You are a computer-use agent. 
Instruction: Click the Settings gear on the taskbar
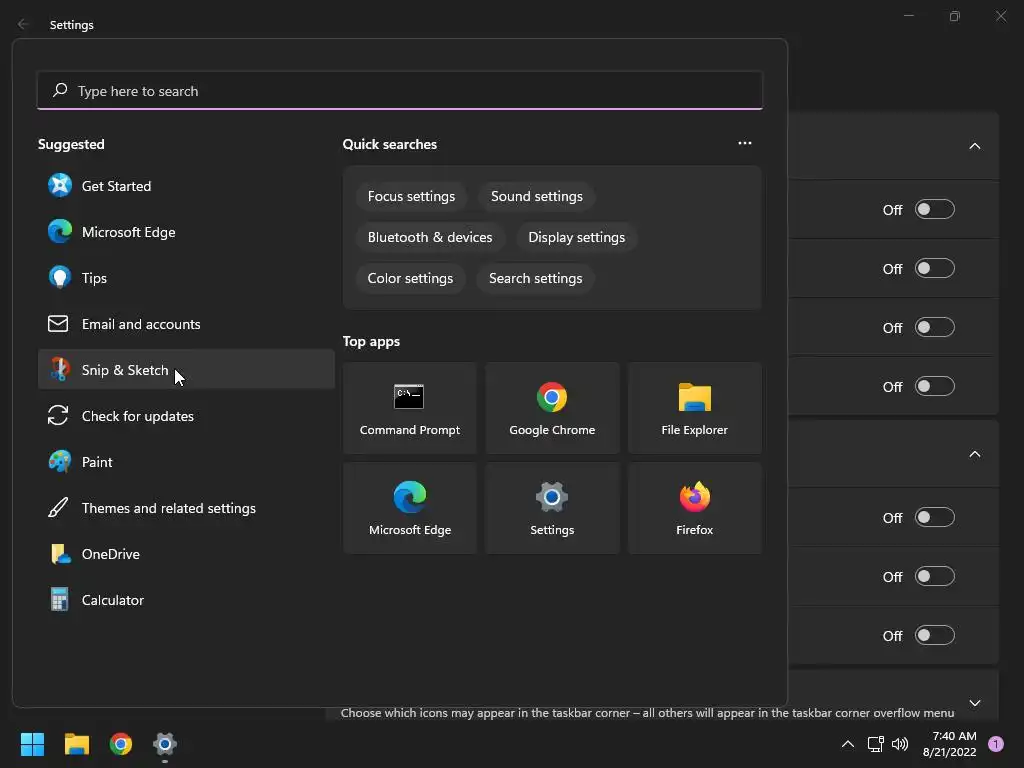click(165, 744)
